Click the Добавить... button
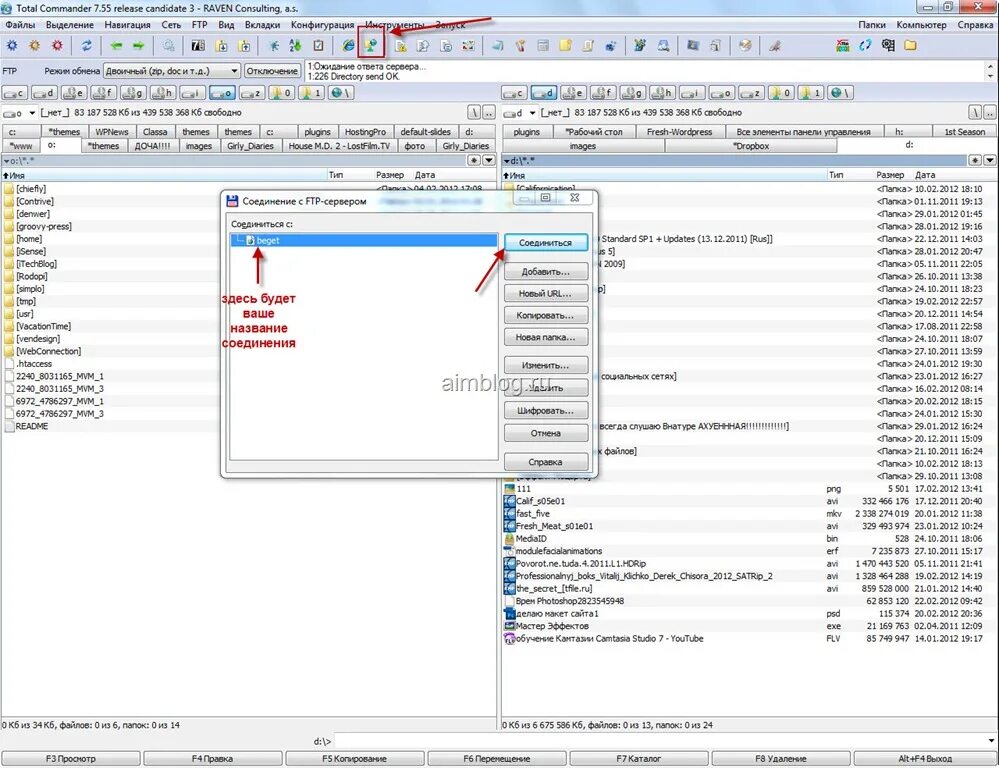 [x=545, y=272]
